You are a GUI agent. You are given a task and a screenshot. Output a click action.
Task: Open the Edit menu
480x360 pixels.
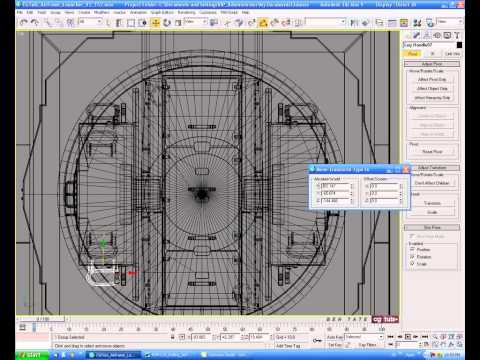[x=30, y=12]
